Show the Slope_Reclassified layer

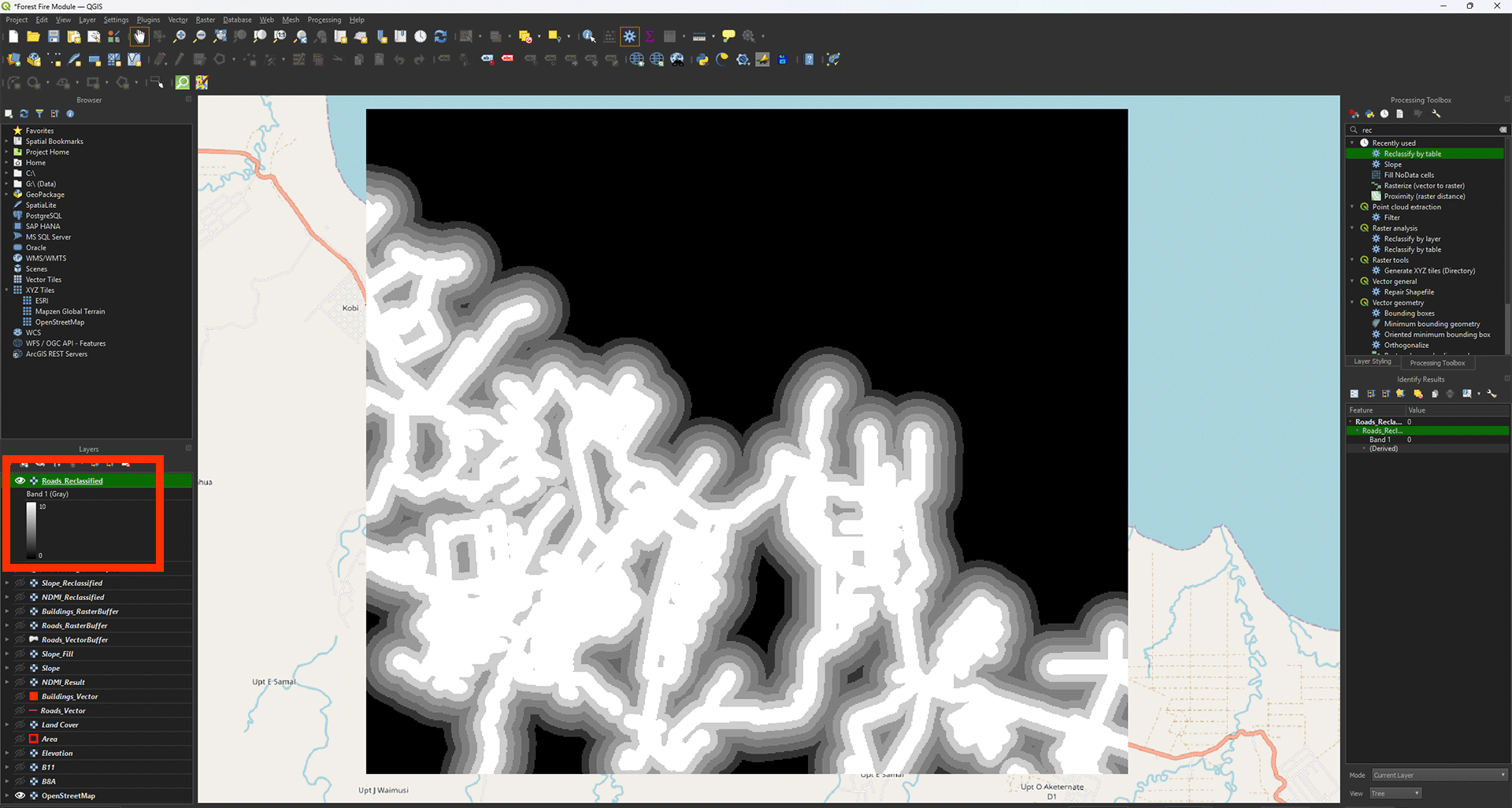(x=20, y=584)
